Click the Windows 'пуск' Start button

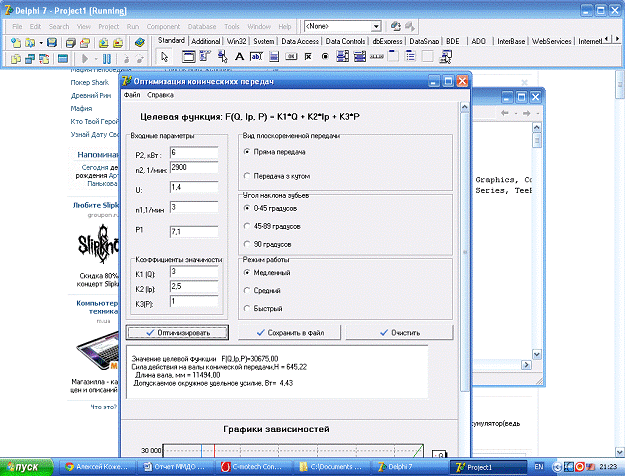pos(25,467)
